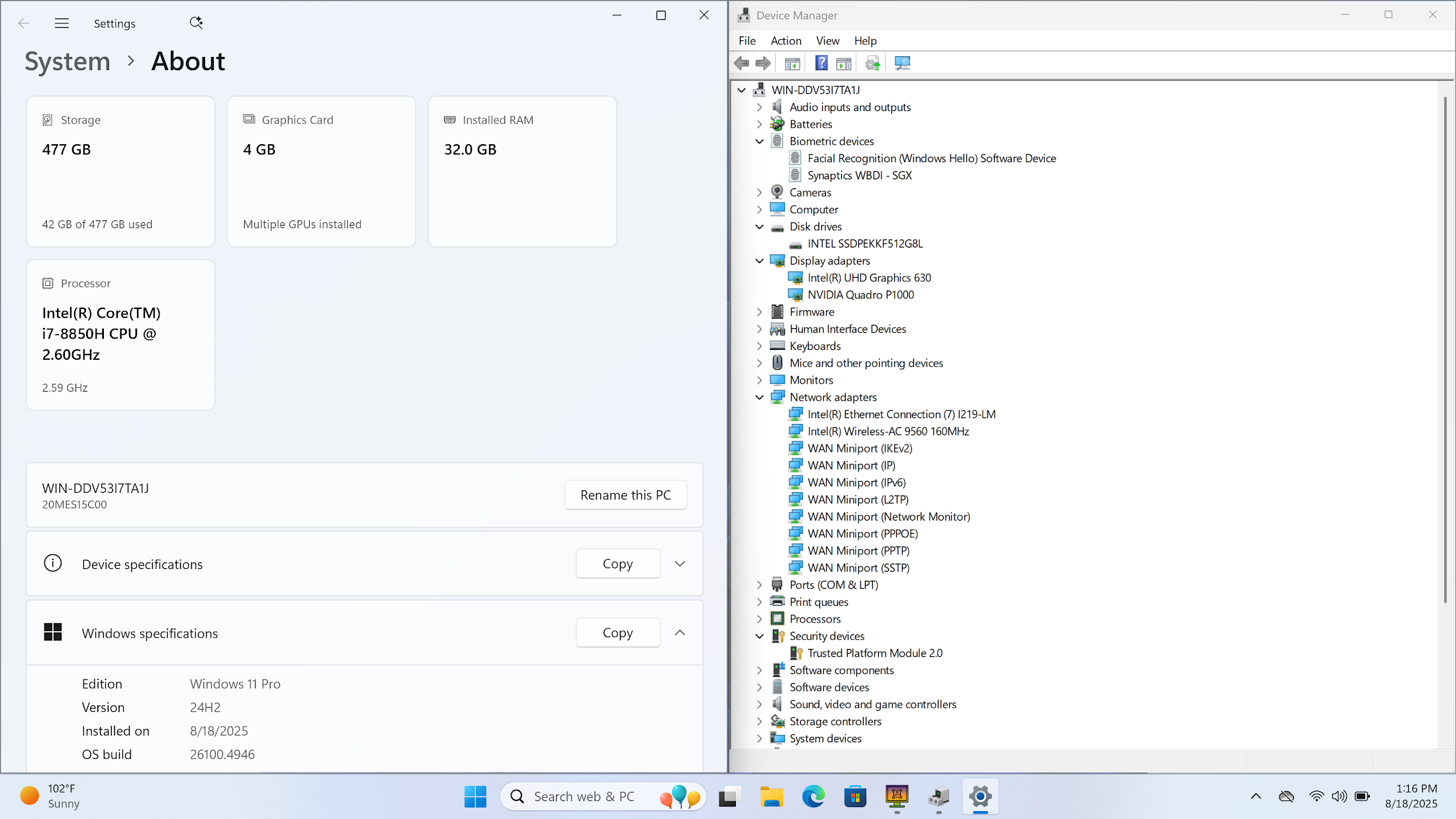Click the Show/Hide Action Pane toolbar icon

tap(844, 64)
